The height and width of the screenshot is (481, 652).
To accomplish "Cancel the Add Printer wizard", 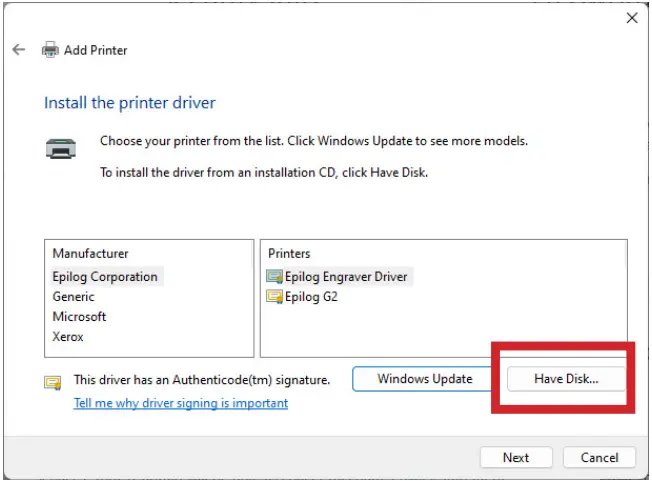I will pos(599,457).
